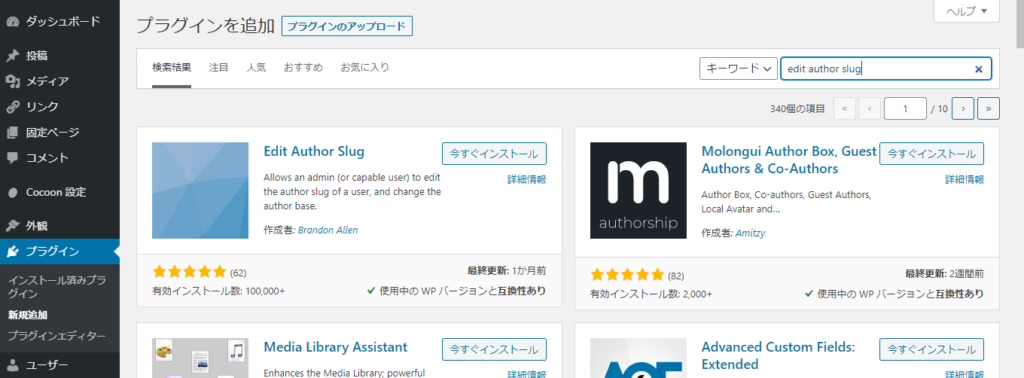The image size is (1024, 378).
Task: Click the Edit Author Slug plugin thumbnail
Action: point(200,191)
